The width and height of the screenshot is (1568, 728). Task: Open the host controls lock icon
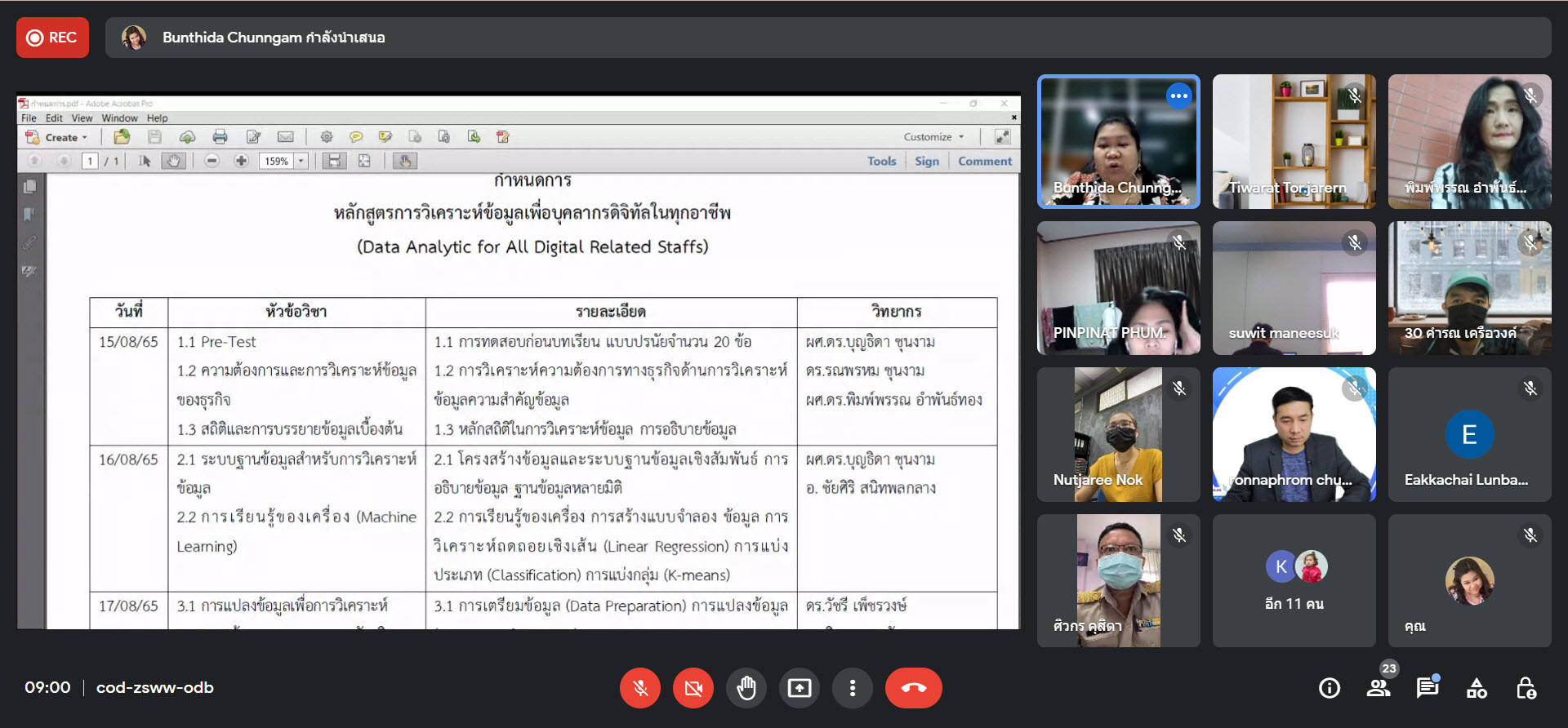(1526, 688)
